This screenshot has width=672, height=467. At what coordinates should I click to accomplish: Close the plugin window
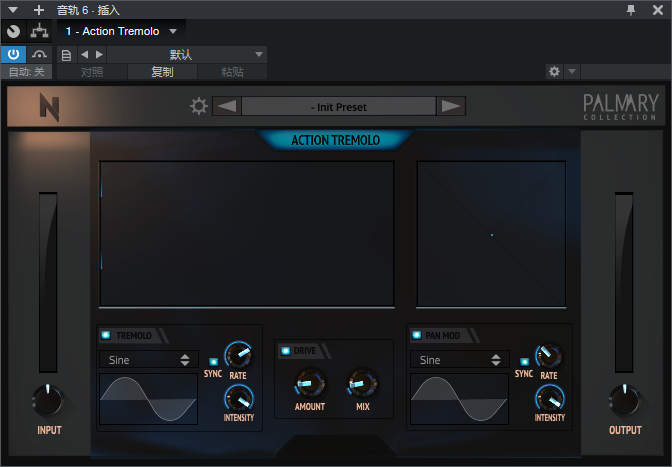(x=658, y=10)
